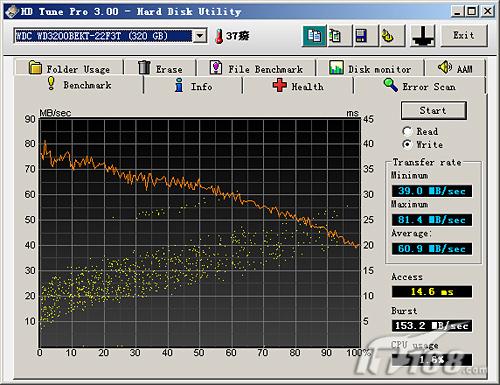
Task: Click the Error Scan magnifier icon
Action: 390,85
